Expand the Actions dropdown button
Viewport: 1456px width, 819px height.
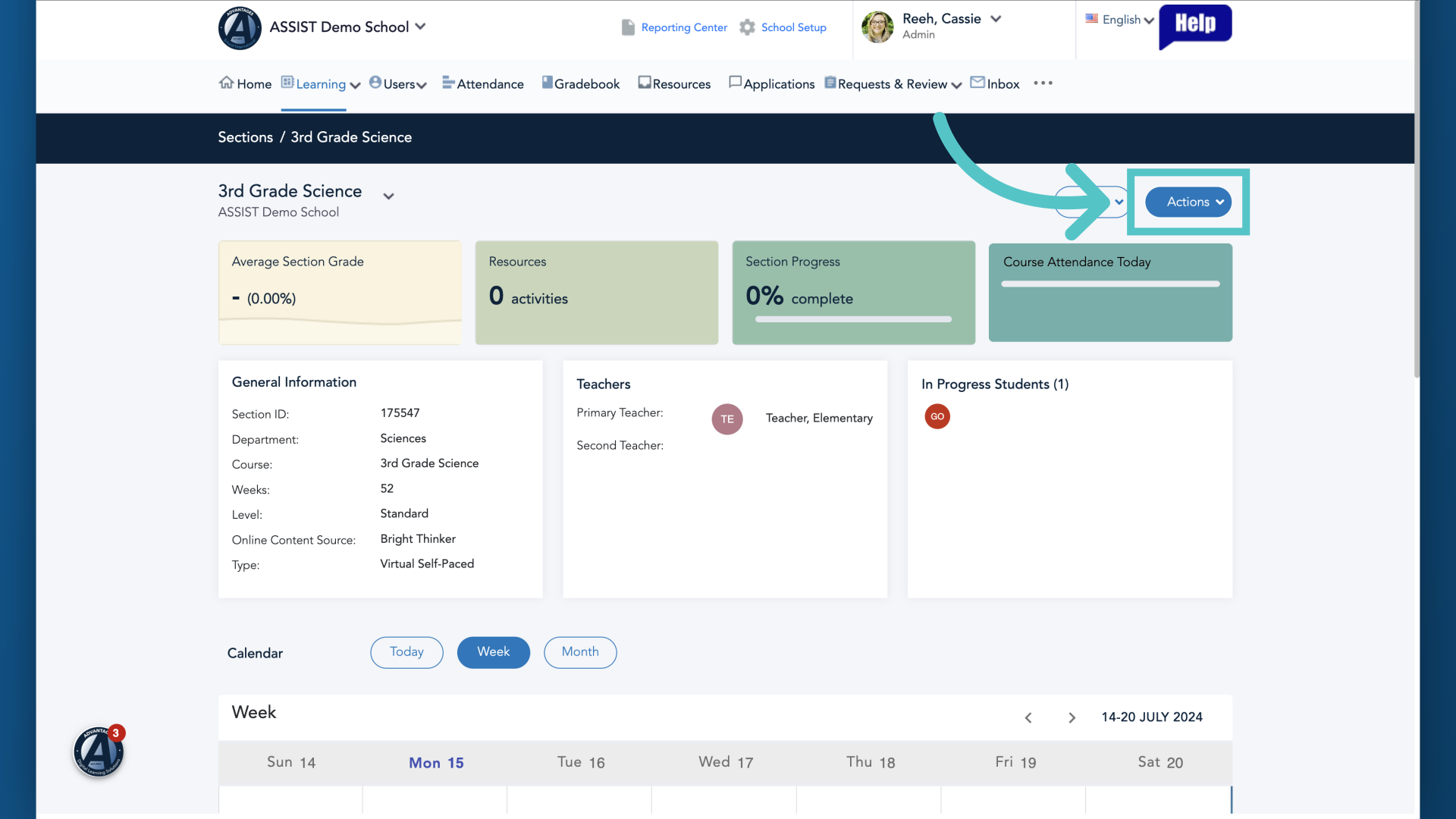pyautogui.click(x=1188, y=202)
